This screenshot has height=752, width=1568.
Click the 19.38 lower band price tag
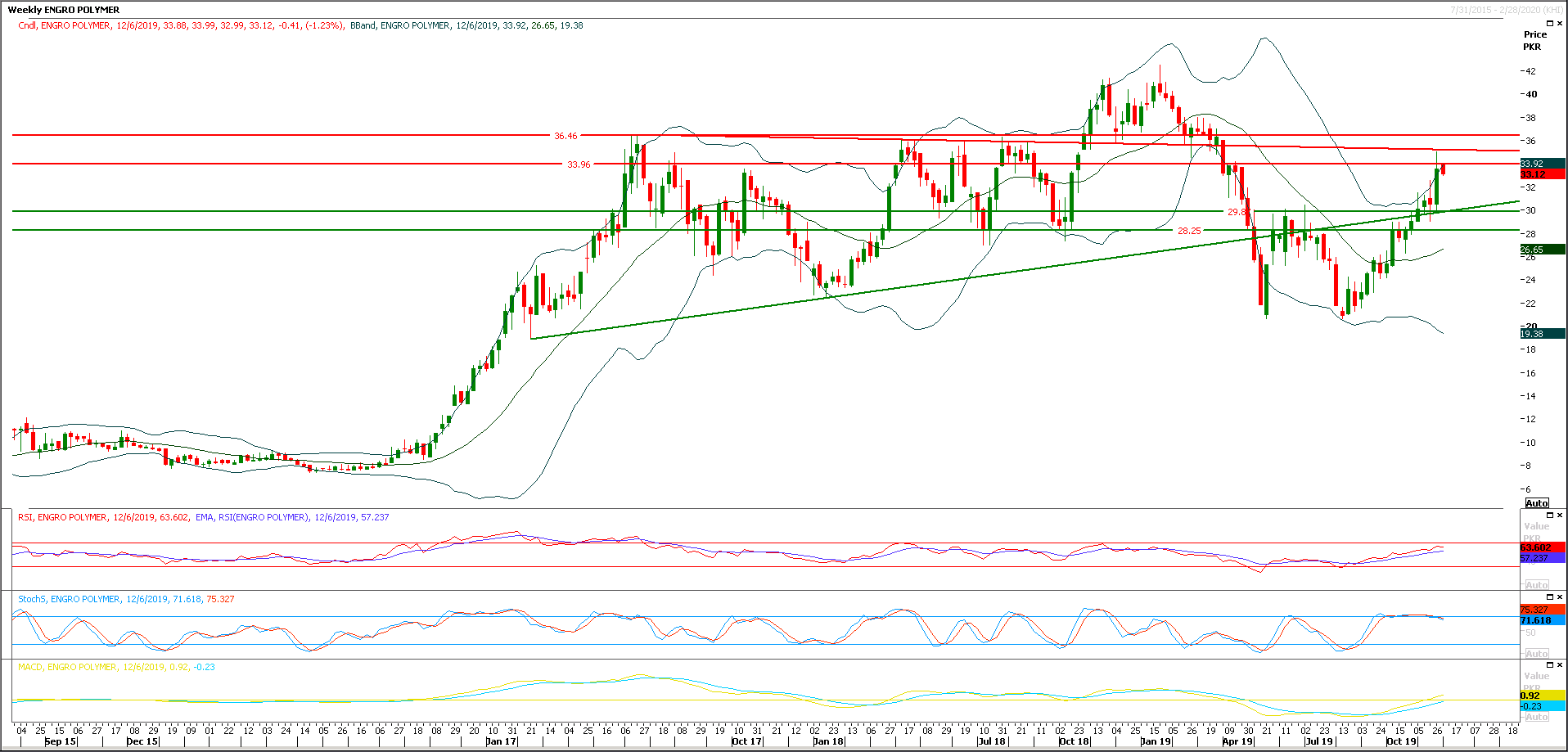click(1543, 334)
